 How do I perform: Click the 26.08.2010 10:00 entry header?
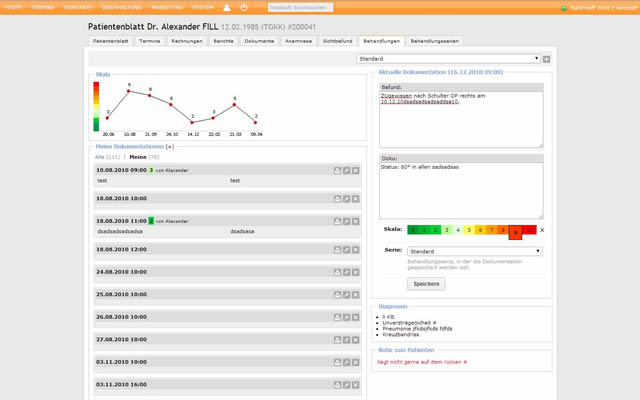click(227, 317)
